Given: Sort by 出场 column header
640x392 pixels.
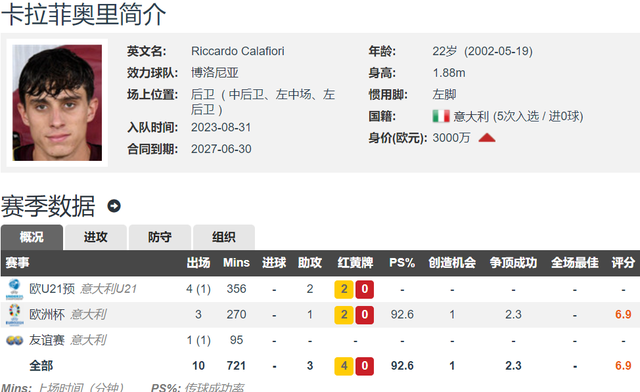Looking at the screenshot, I should click(x=198, y=263).
